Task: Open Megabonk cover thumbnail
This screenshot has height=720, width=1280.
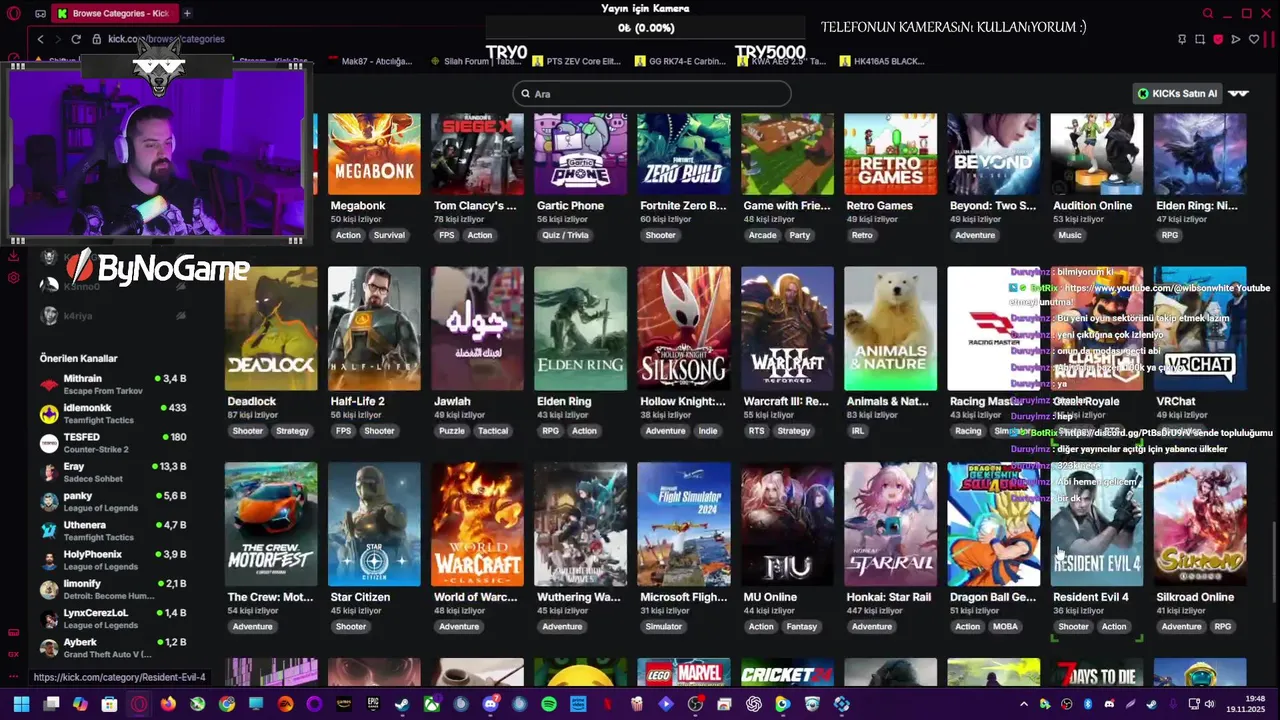Action: [374, 154]
